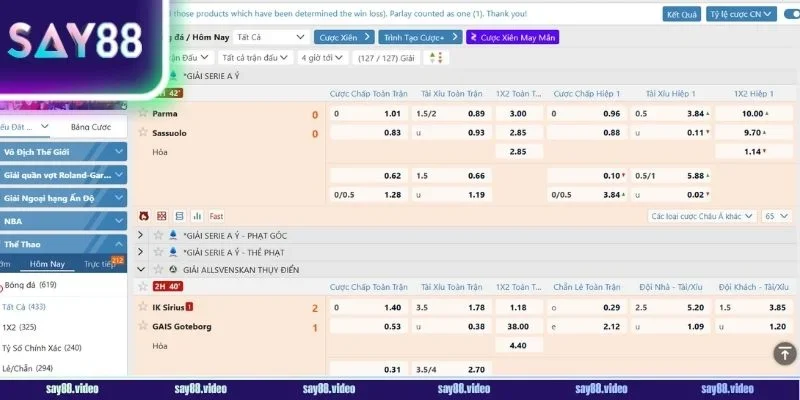Open the bar chart statistics icon
Viewport: 800px width, 400px height.
(197, 216)
